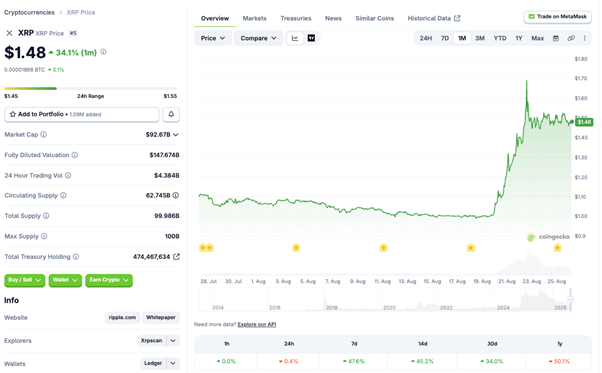Switch to line chart view icon
The height and width of the screenshot is (373, 602).
point(295,38)
